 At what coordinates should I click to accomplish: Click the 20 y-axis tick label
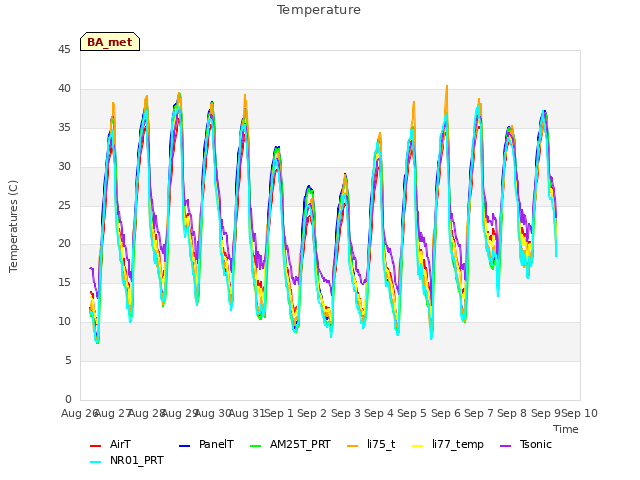coord(64,243)
